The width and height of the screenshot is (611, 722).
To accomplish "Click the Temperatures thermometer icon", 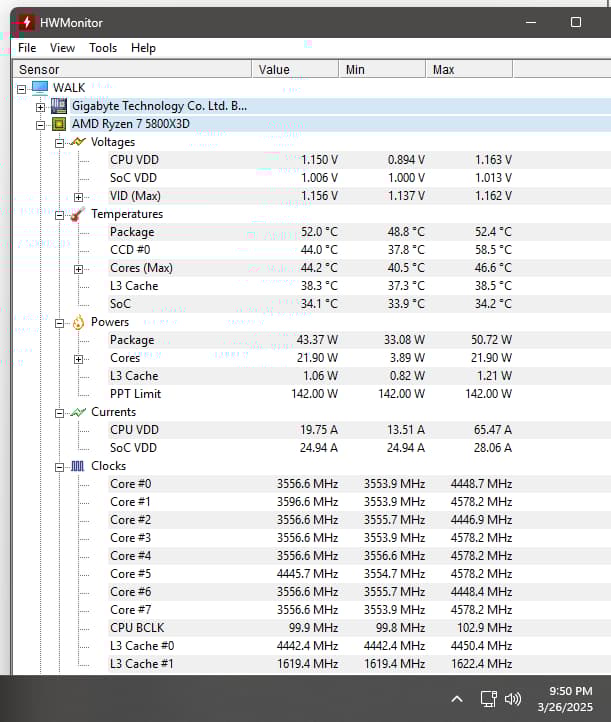I will (x=78, y=214).
